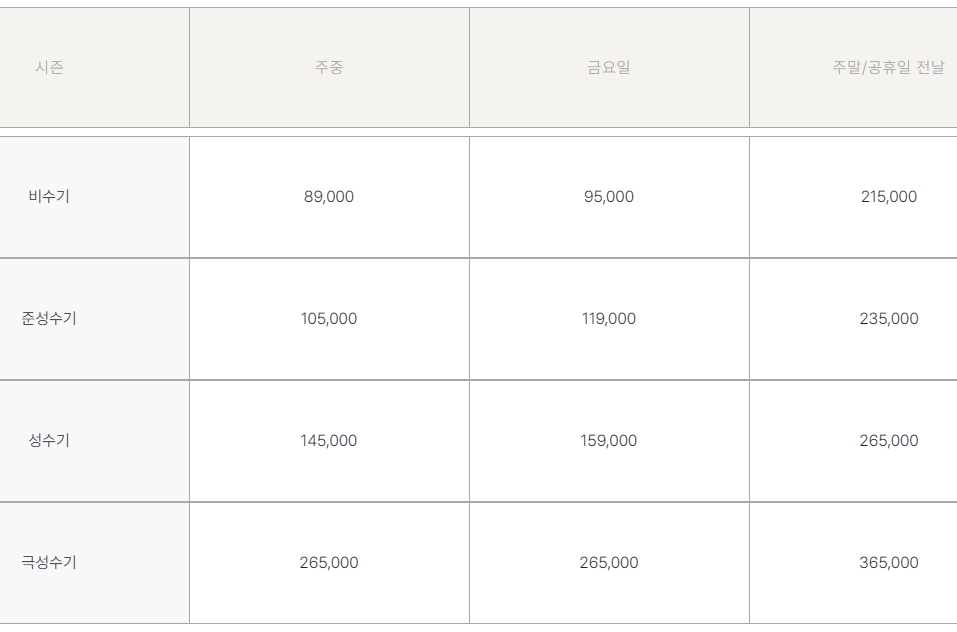957x632 pixels.
Task: Click the 265,000 주중 price in 극성수기 row
Action: (329, 562)
